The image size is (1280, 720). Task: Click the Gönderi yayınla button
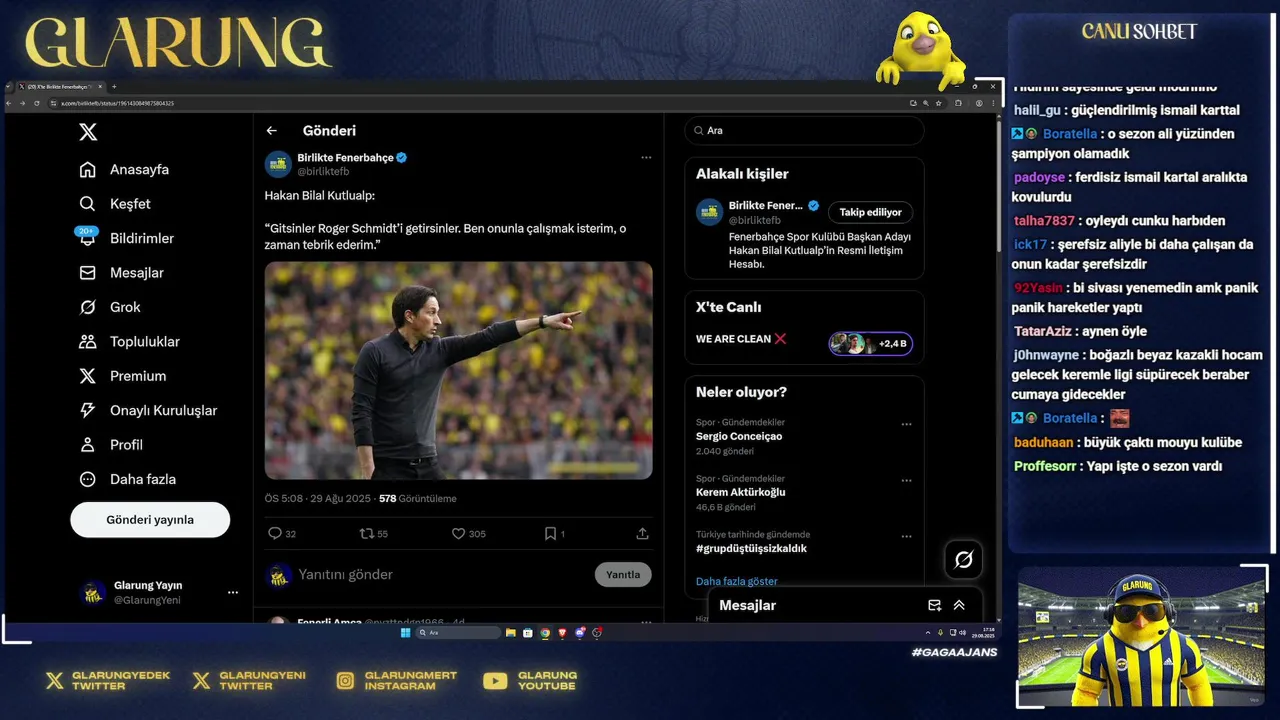(x=150, y=520)
